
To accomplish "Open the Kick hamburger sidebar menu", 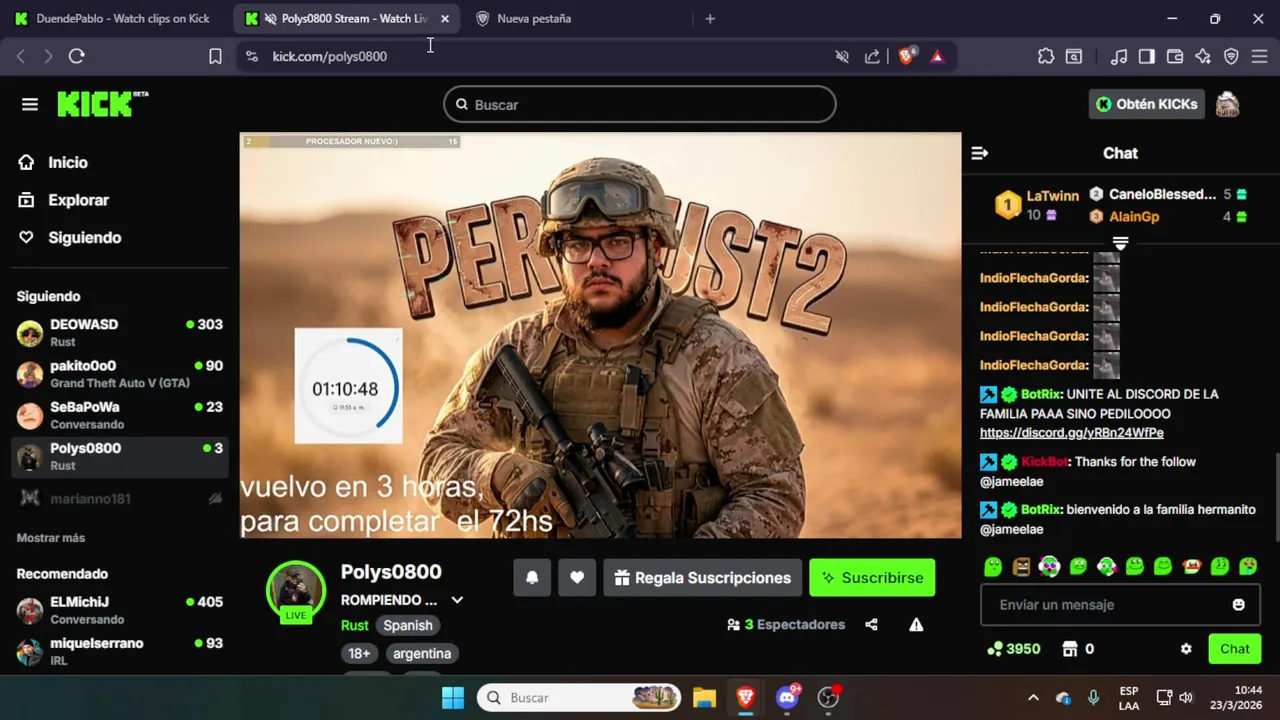I will click(x=29, y=104).
